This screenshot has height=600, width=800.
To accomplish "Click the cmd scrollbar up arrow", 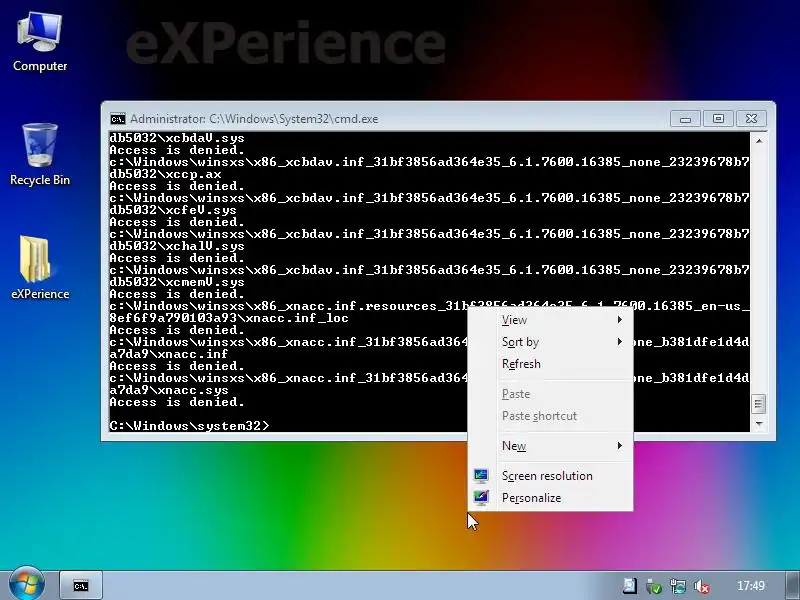I will 759,140.
